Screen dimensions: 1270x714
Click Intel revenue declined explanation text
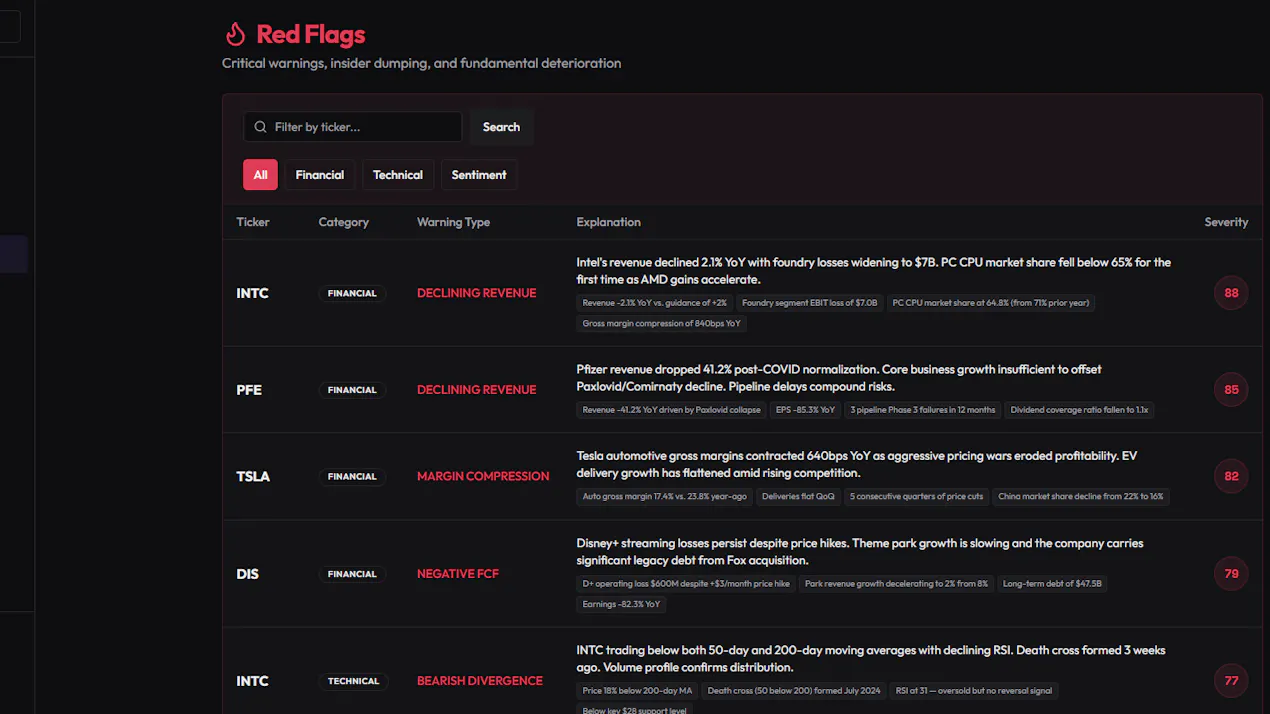(873, 271)
